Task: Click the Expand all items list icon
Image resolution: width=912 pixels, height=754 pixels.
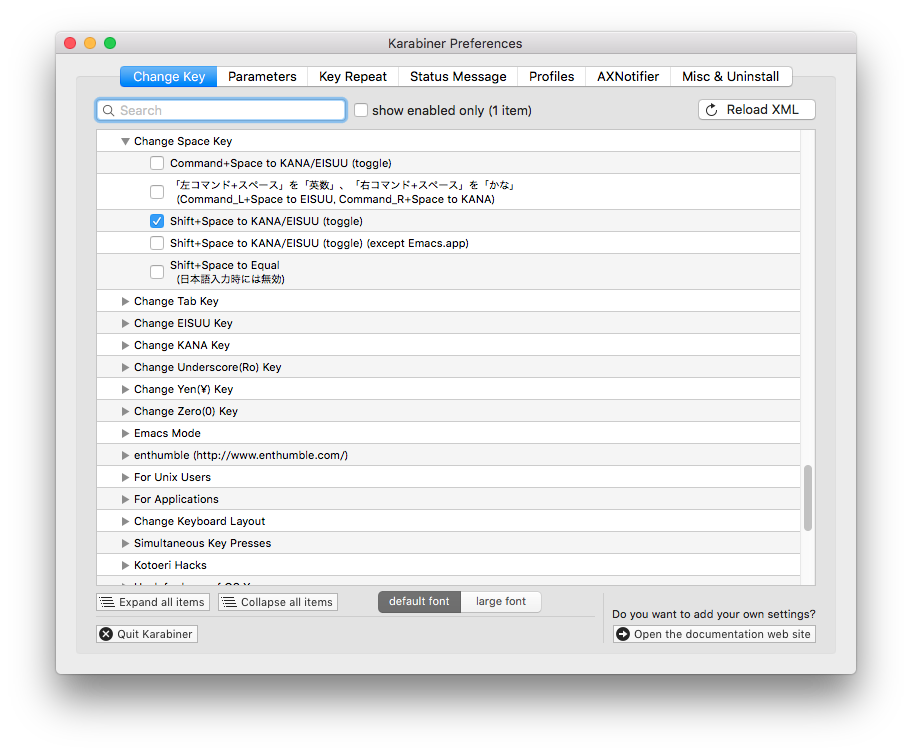Action: click(x=107, y=602)
